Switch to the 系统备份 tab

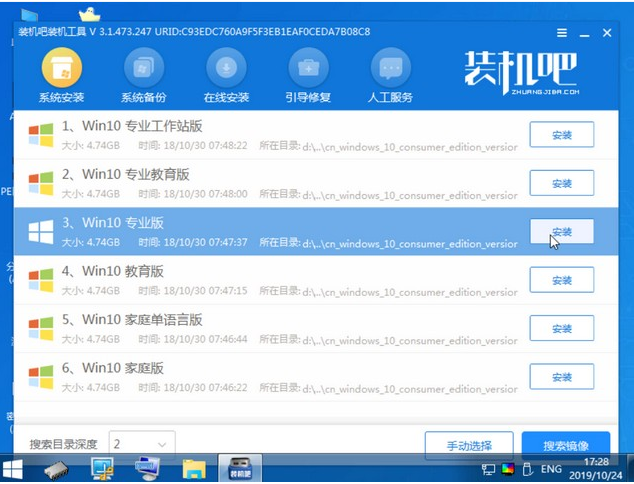(x=144, y=76)
